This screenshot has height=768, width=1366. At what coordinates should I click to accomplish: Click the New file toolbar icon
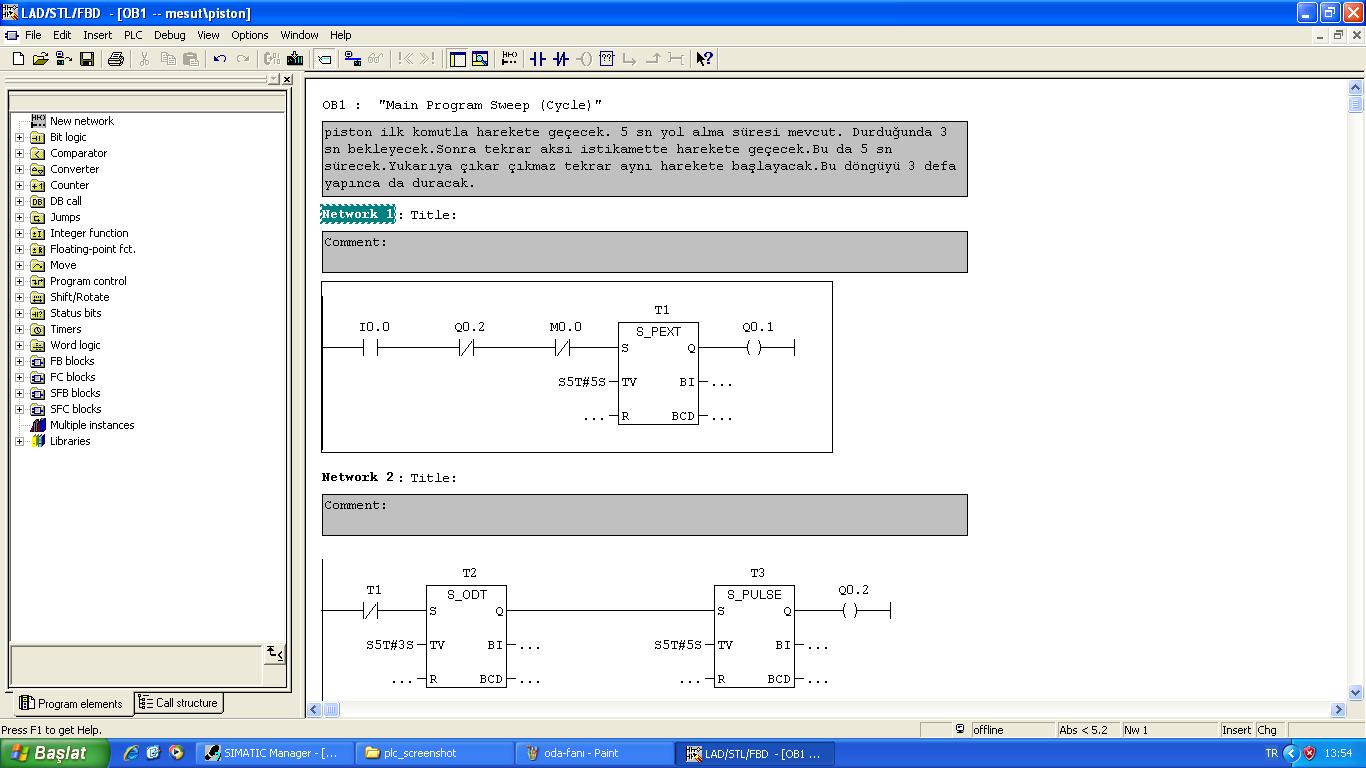click(x=18, y=59)
